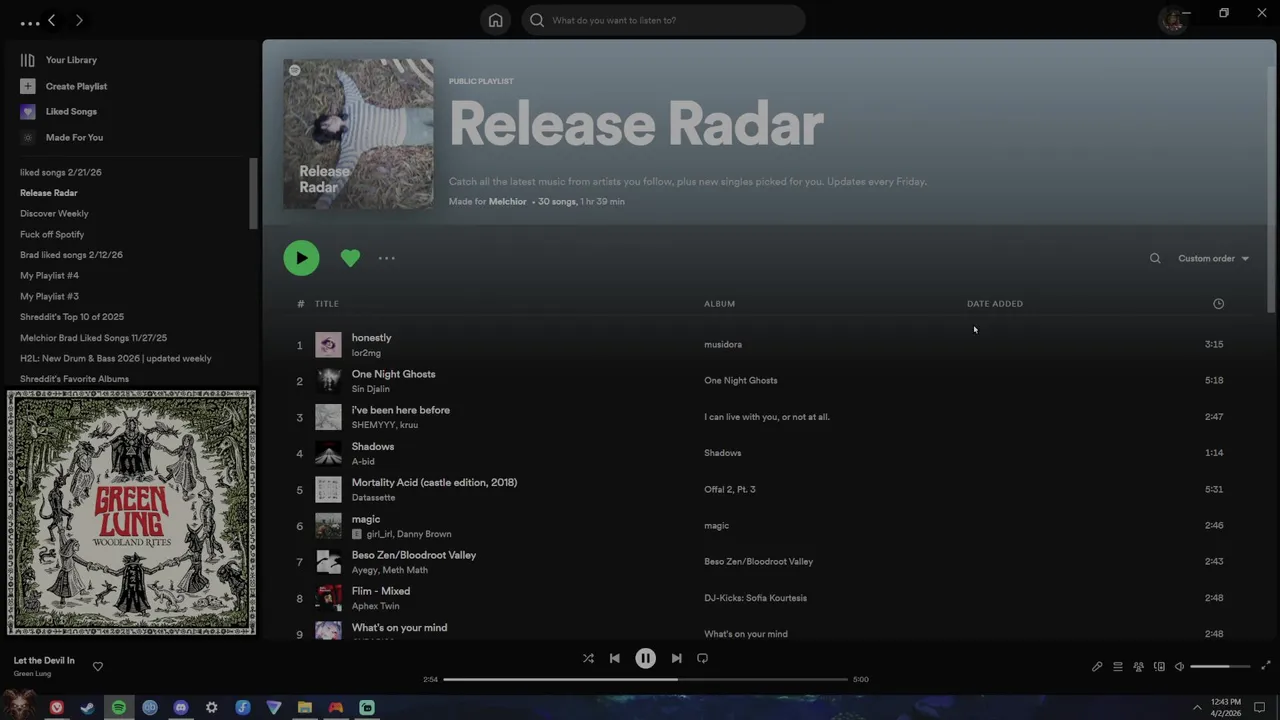Select 'Mortality Acid (castle edition, 2018)' track
The height and width of the screenshot is (720, 1280).
434,482
